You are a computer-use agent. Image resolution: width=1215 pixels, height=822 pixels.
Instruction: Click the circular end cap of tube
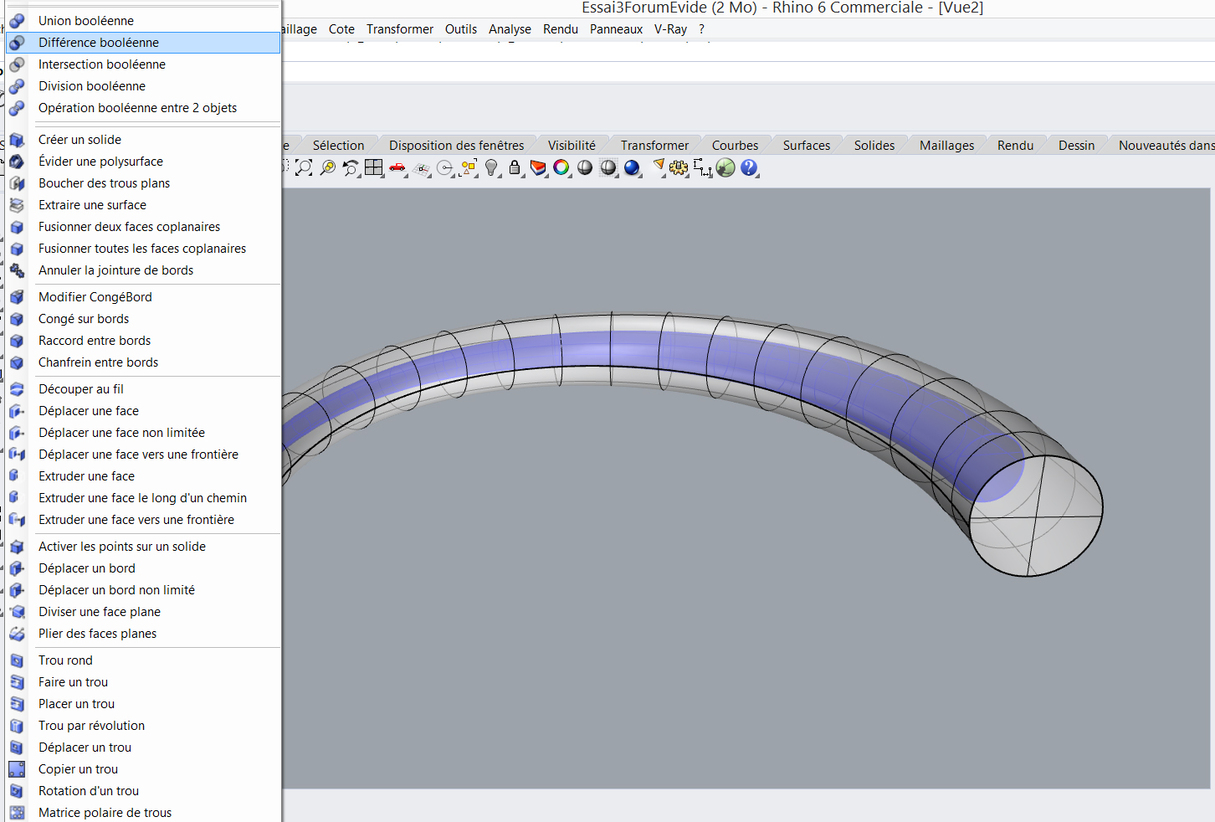(x=1038, y=514)
